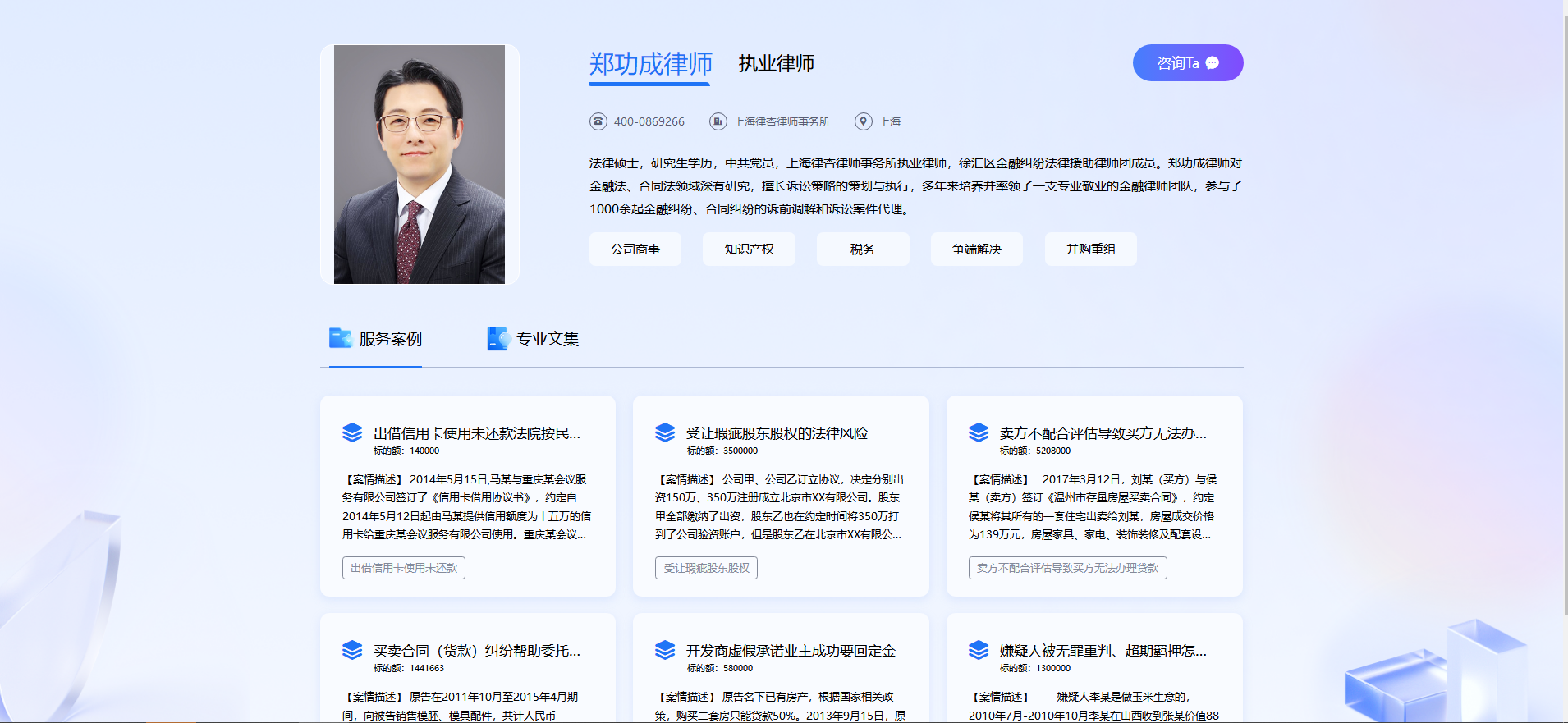The height and width of the screenshot is (723, 1568).
Task: Click the layers icon on 卖方不配合评估 case
Action: point(979,432)
